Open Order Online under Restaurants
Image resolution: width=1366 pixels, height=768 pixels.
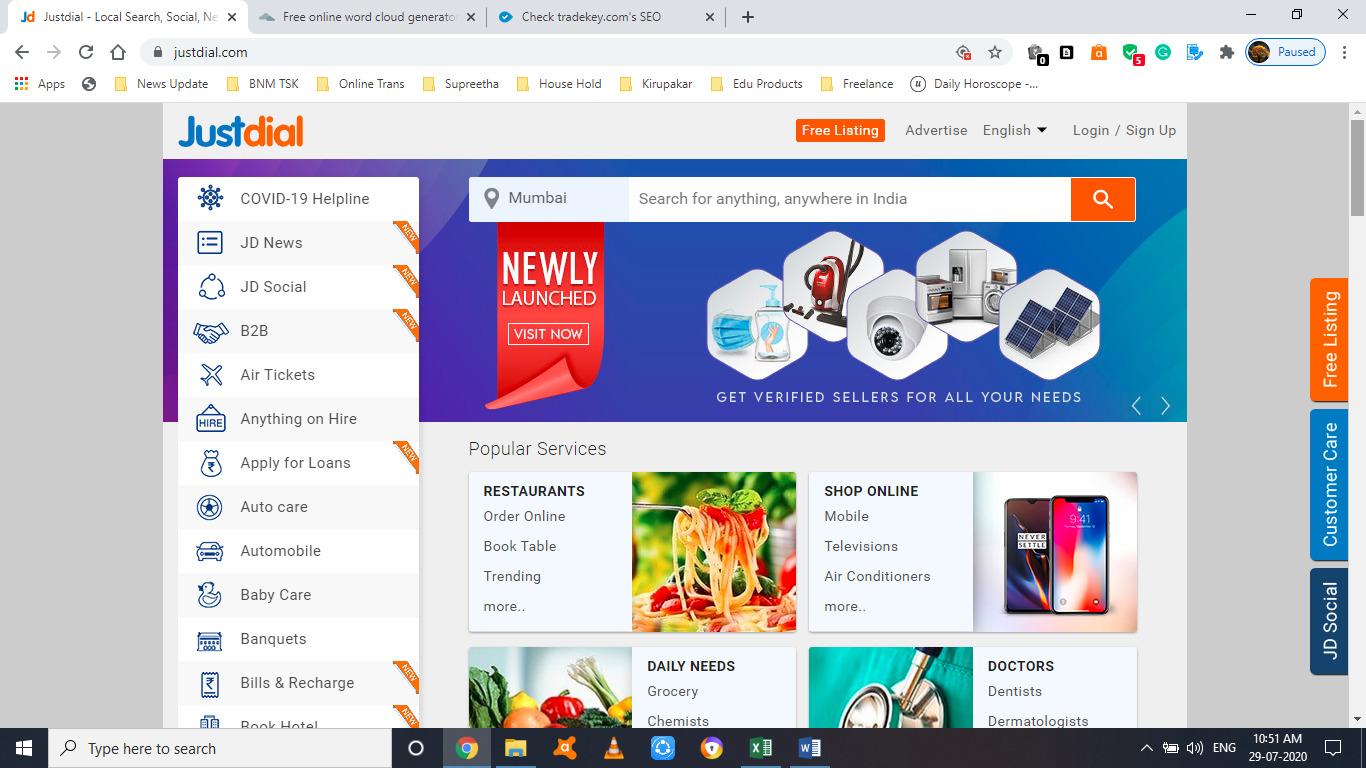(524, 516)
